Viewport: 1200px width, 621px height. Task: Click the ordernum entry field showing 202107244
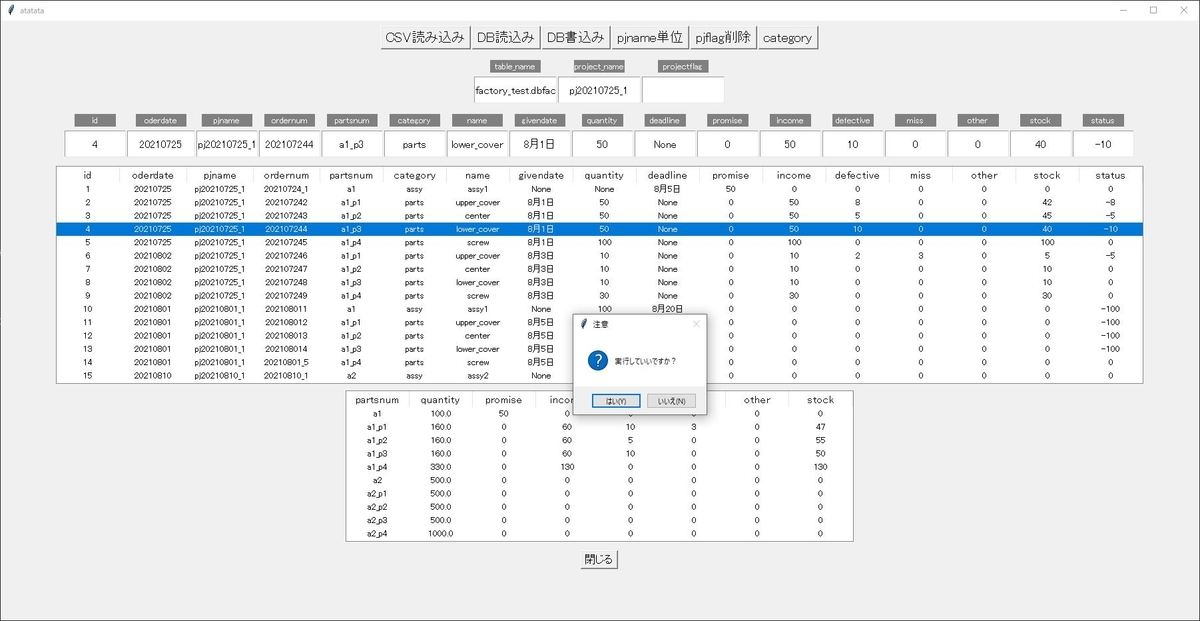[290, 144]
